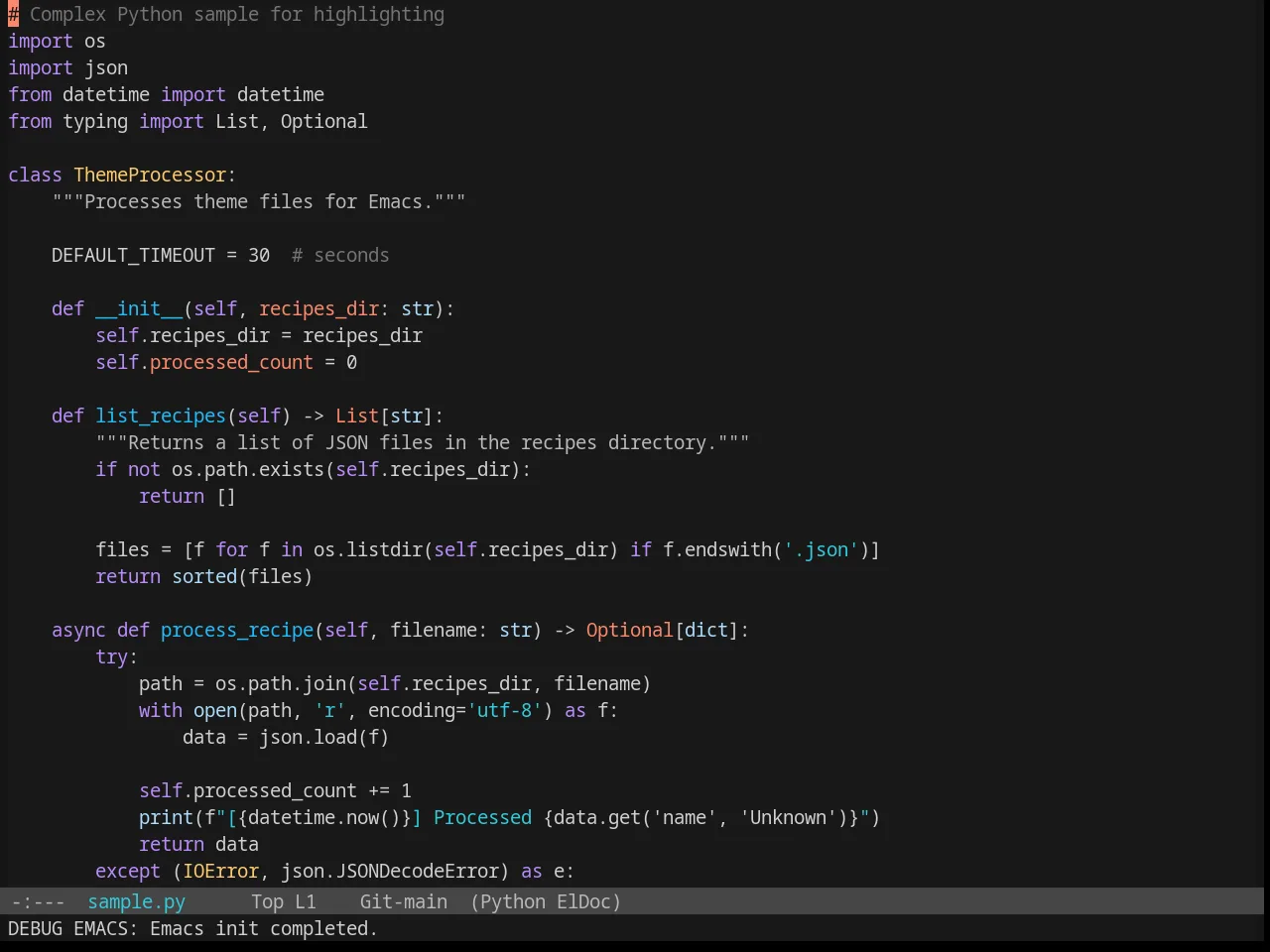1270x952 pixels.
Task: Click the sample.py buffer name in mode line
Action: 136,901
